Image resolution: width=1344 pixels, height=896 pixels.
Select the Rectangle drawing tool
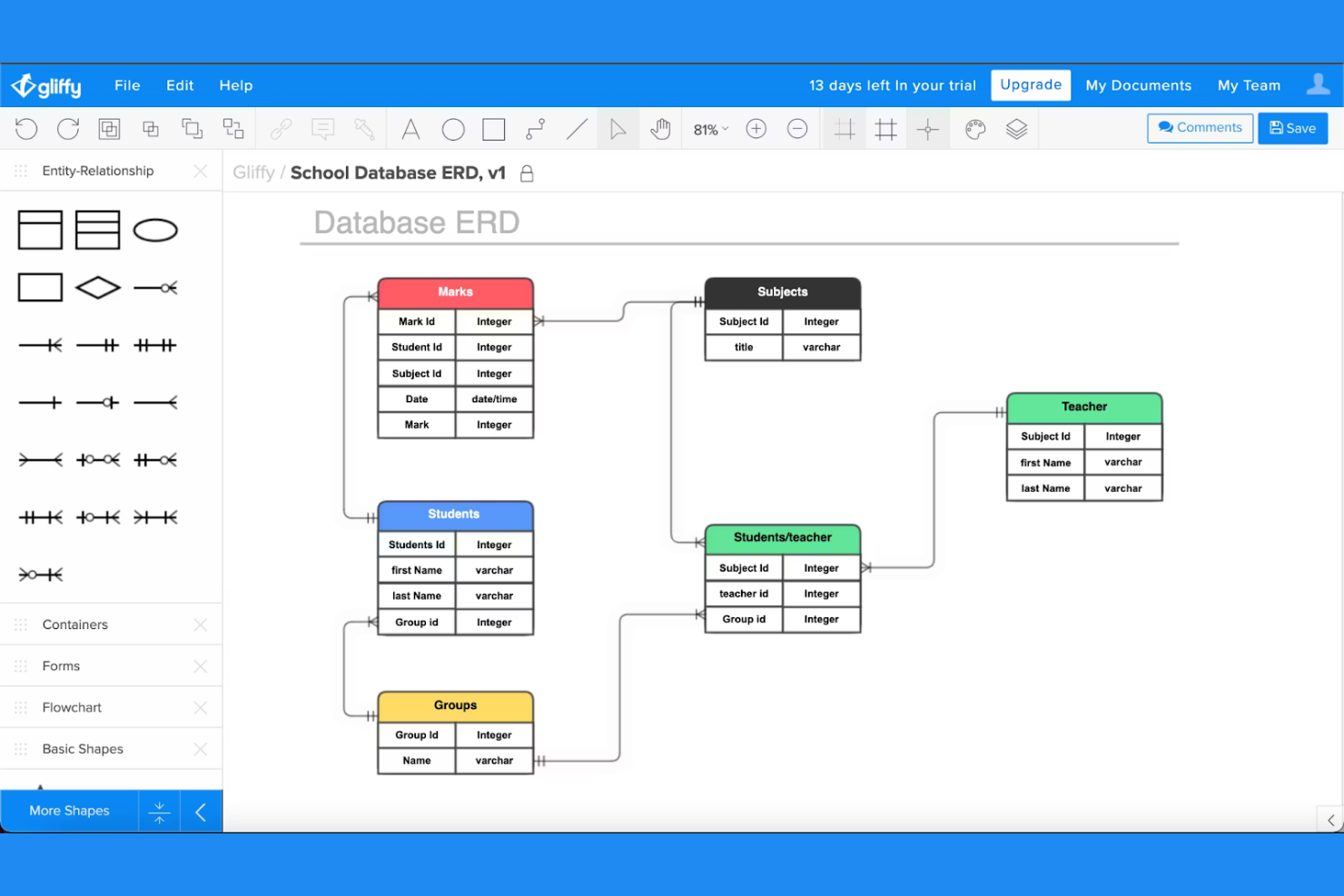pyautogui.click(x=493, y=128)
